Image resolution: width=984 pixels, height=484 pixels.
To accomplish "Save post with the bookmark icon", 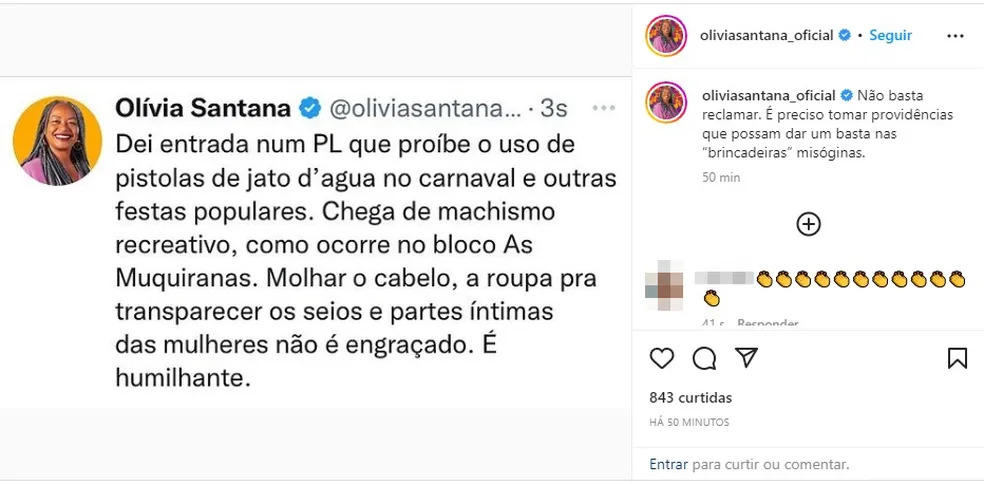I will pyautogui.click(x=956, y=358).
